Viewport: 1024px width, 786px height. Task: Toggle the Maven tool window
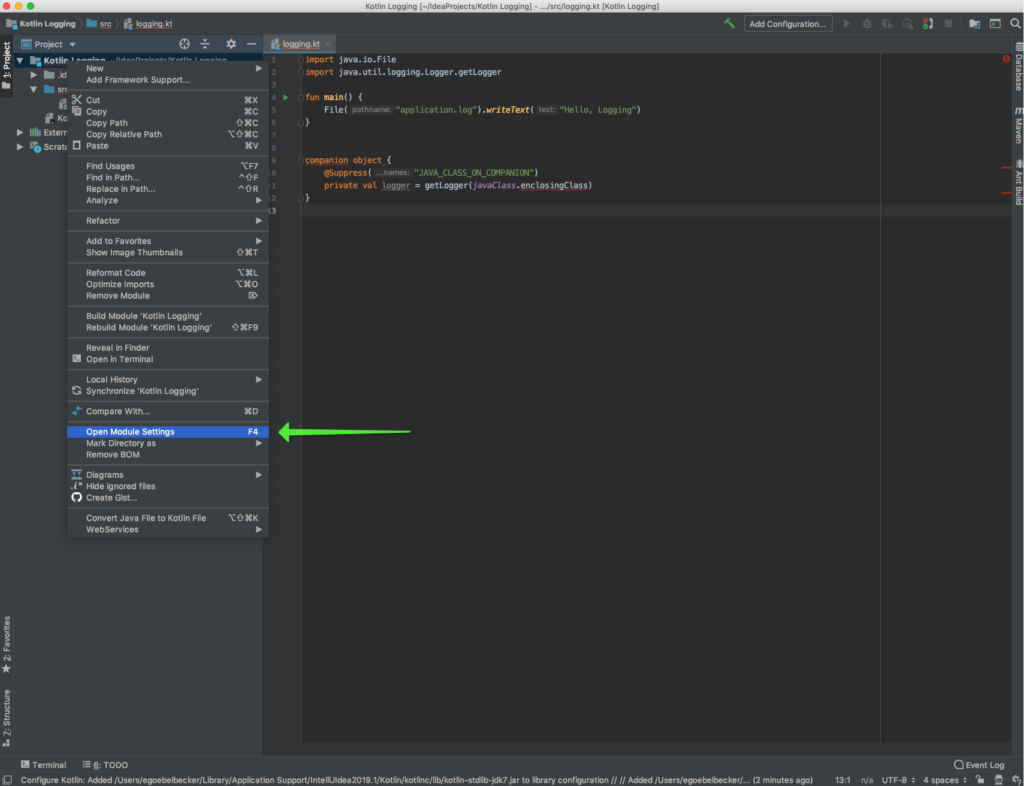click(1018, 125)
